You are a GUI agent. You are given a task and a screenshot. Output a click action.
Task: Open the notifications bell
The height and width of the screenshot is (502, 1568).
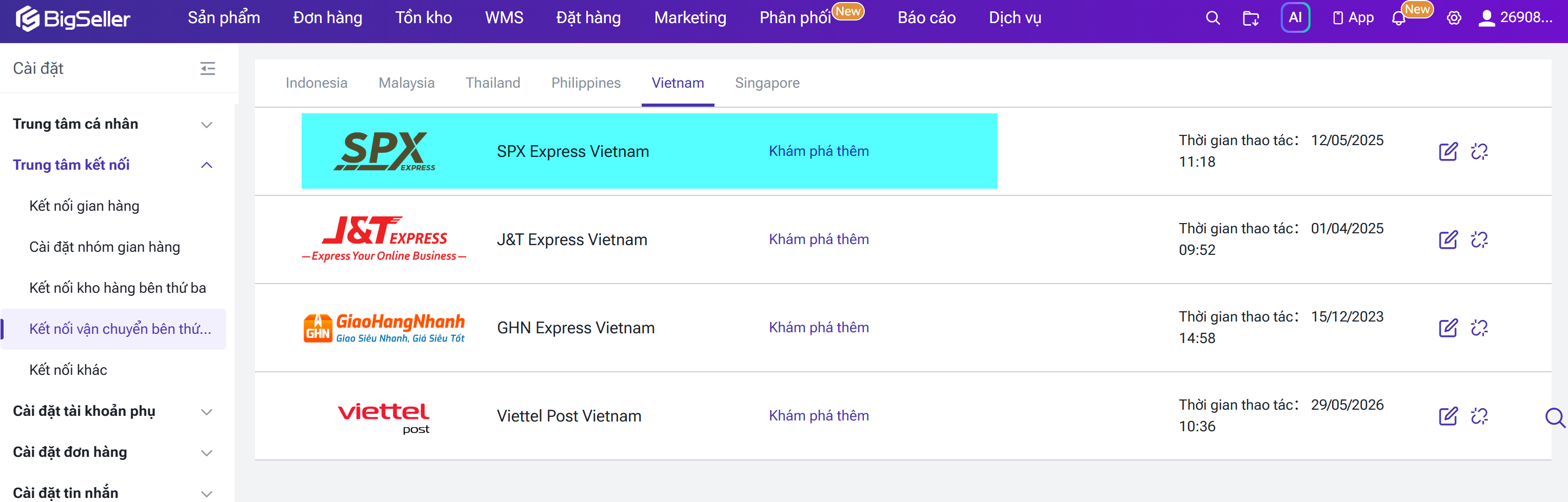1398,18
